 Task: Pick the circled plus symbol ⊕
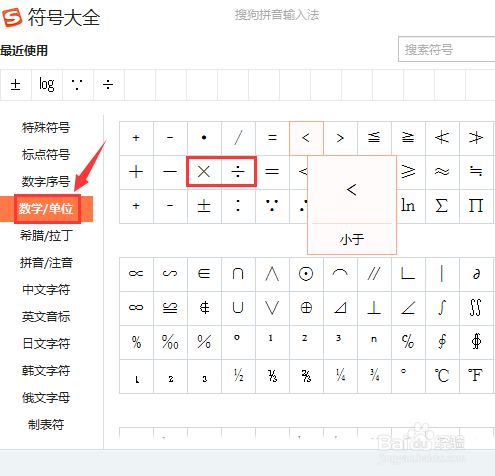click(x=306, y=308)
